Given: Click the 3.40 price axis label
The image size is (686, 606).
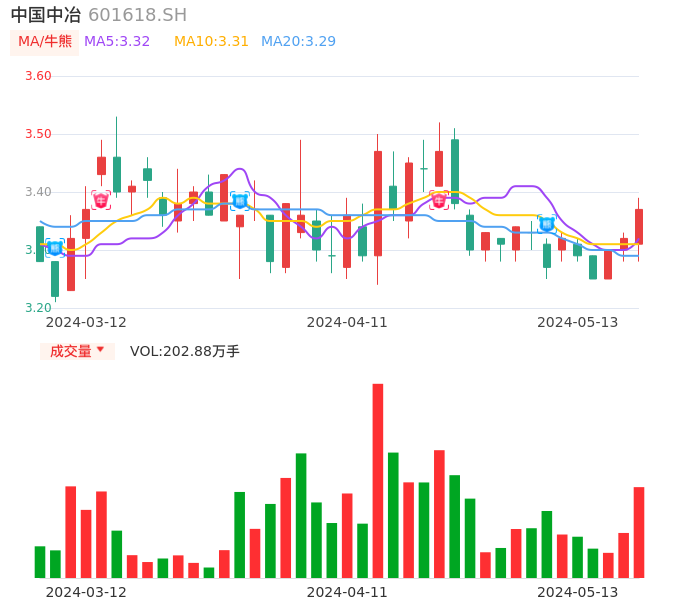Looking at the screenshot, I should (38, 192).
